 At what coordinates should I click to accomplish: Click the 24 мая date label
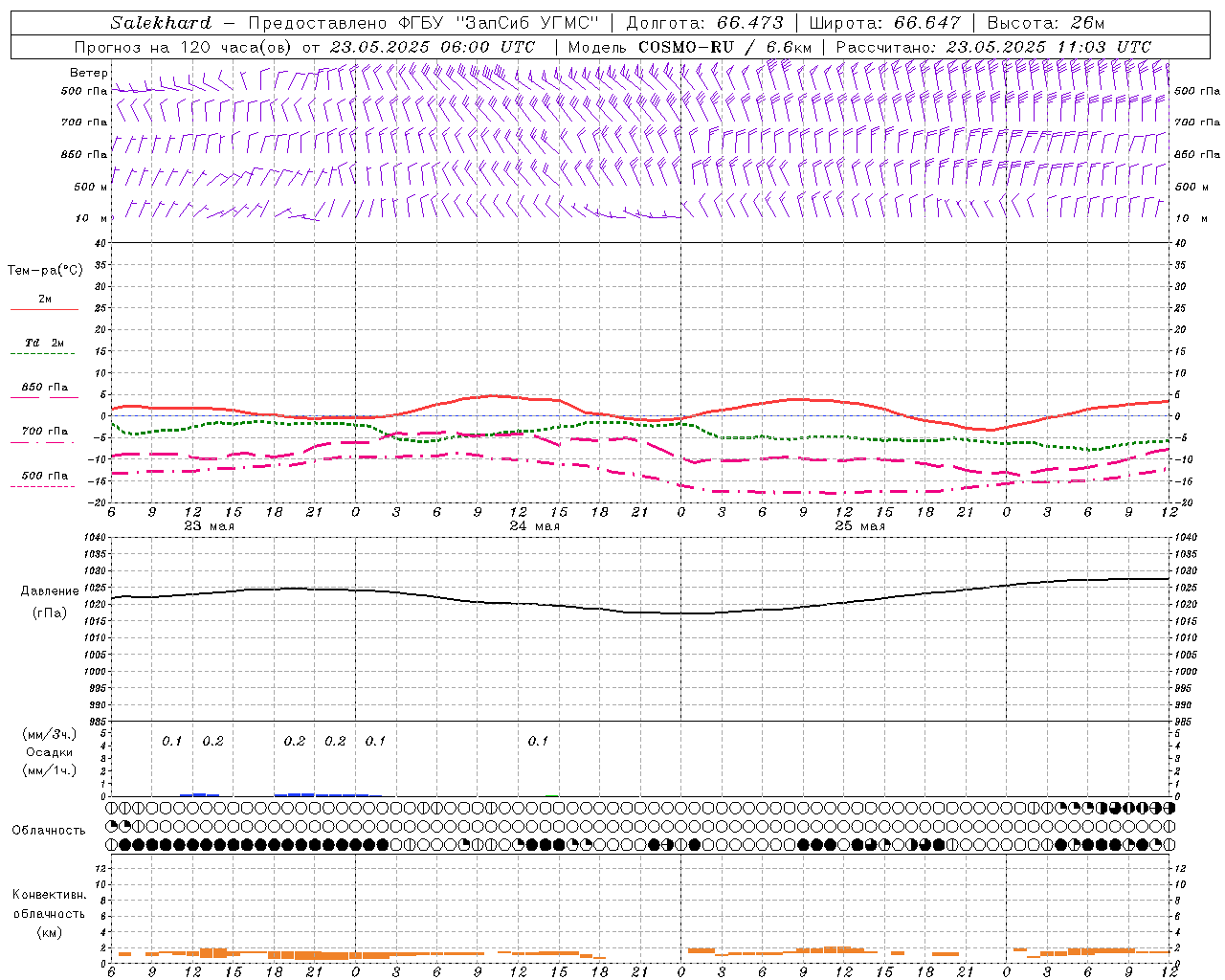(534, 526)
